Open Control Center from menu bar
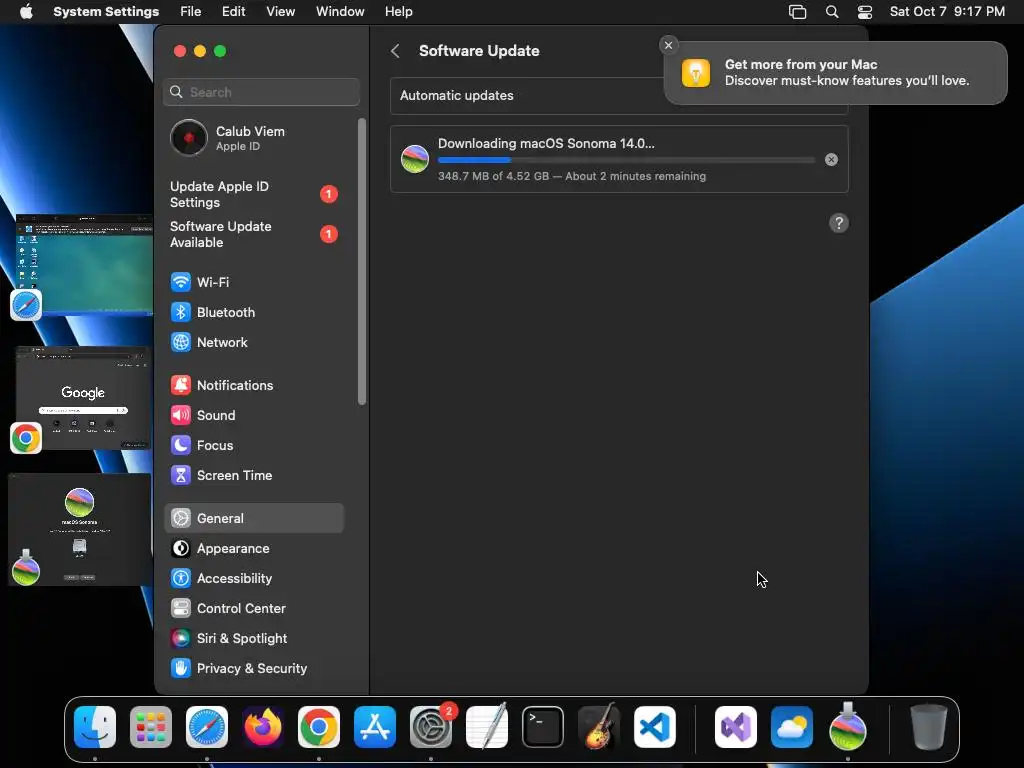The image size is (1024, 768). pyautogui.click(x=865, y=12)
